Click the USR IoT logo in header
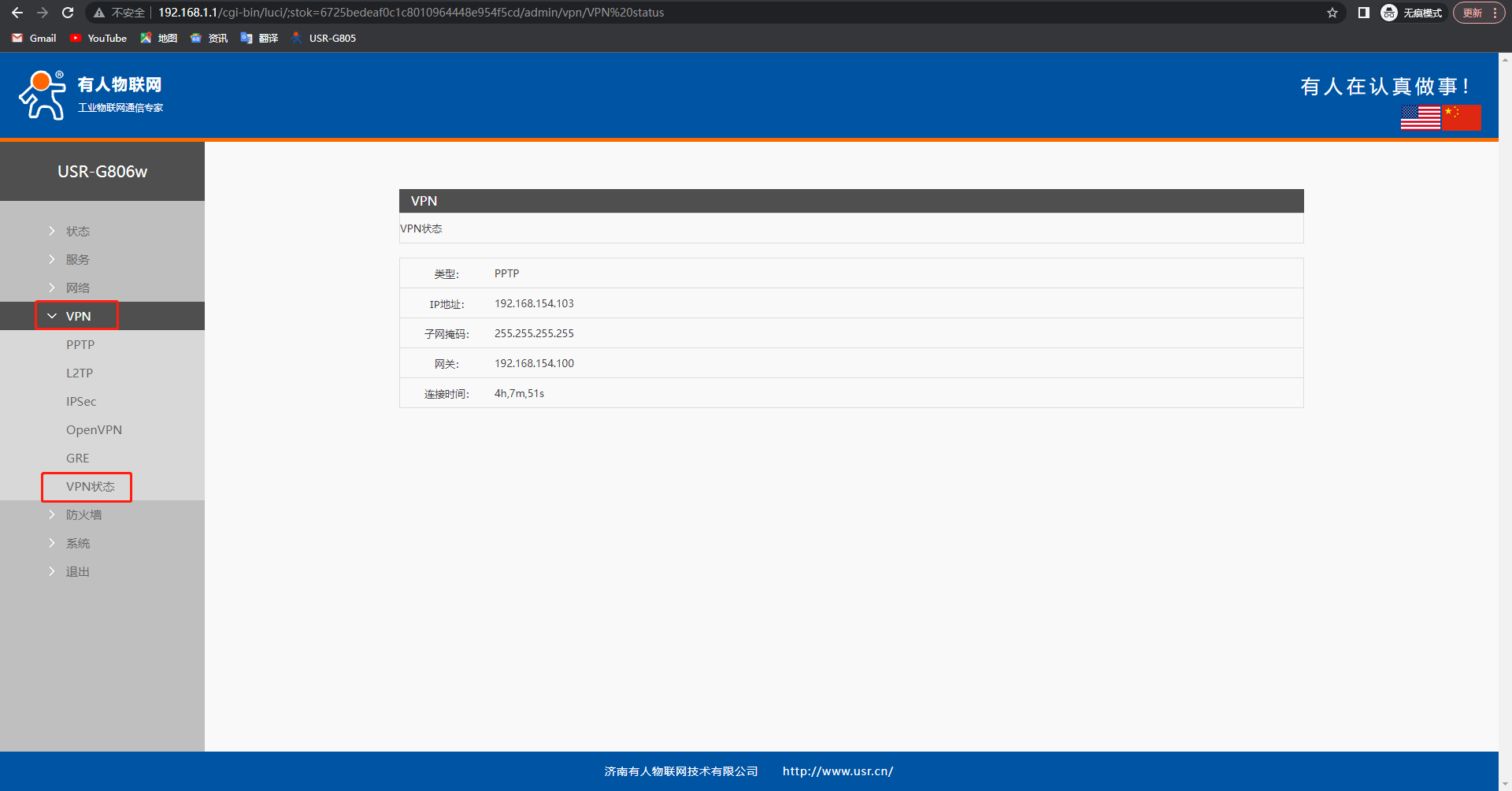 click(x=91, y=95)
